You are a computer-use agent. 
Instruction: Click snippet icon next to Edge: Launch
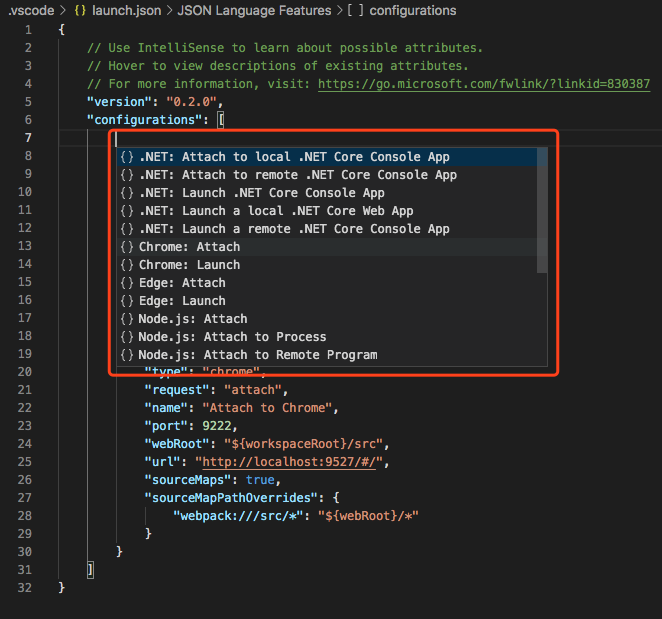click(127, 301)
